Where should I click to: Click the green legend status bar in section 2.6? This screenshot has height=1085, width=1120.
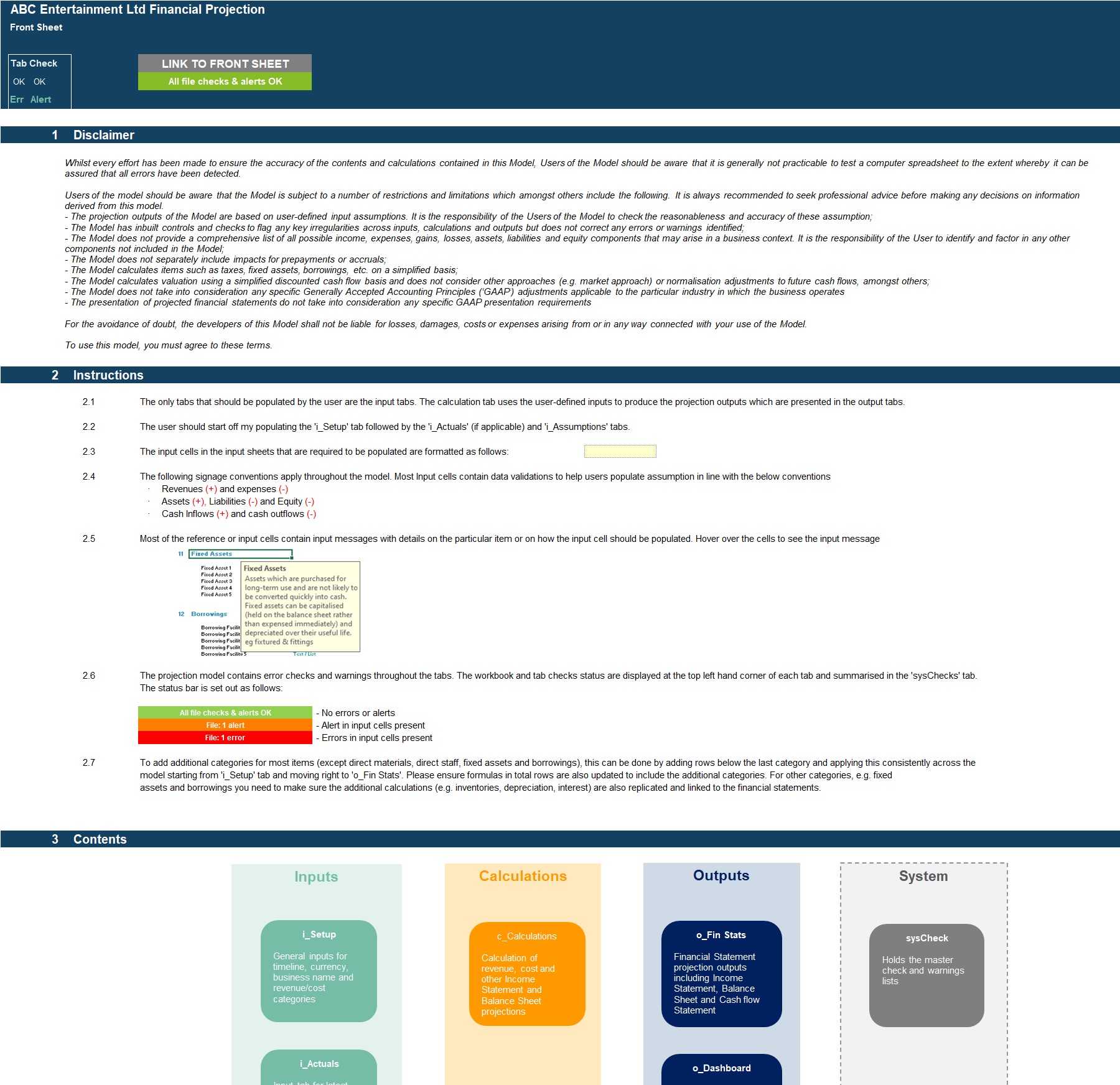[x=225, y=713]
